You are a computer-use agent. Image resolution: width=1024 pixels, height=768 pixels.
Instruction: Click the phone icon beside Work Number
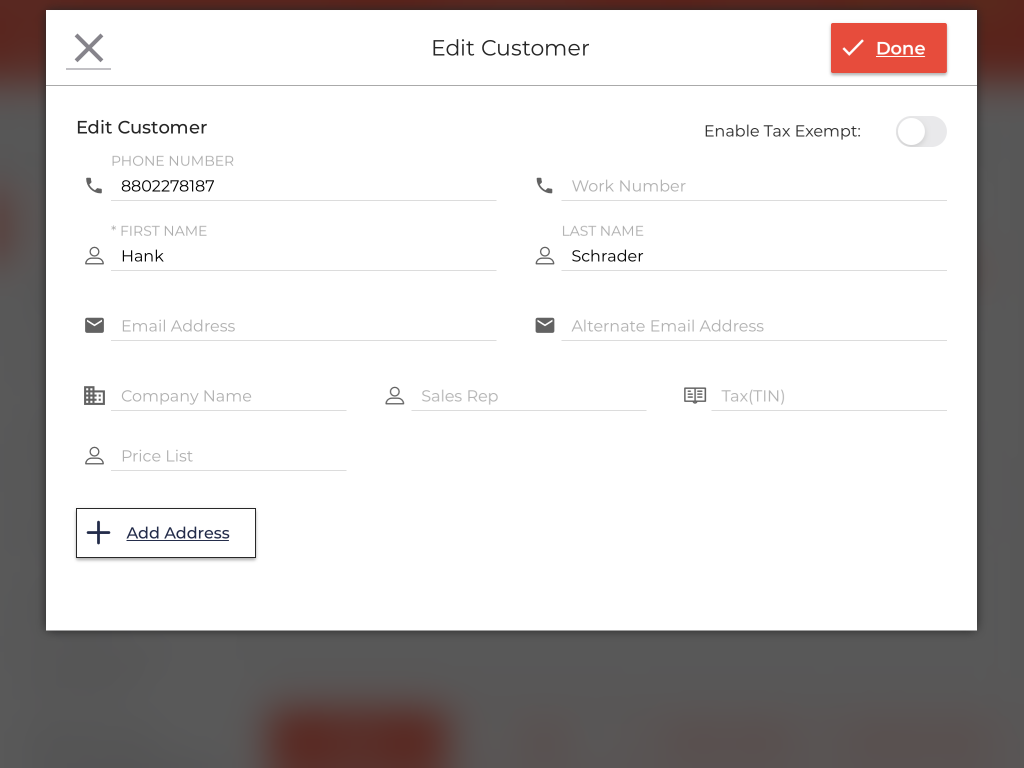pyautogui.click(x=544, y=186)
